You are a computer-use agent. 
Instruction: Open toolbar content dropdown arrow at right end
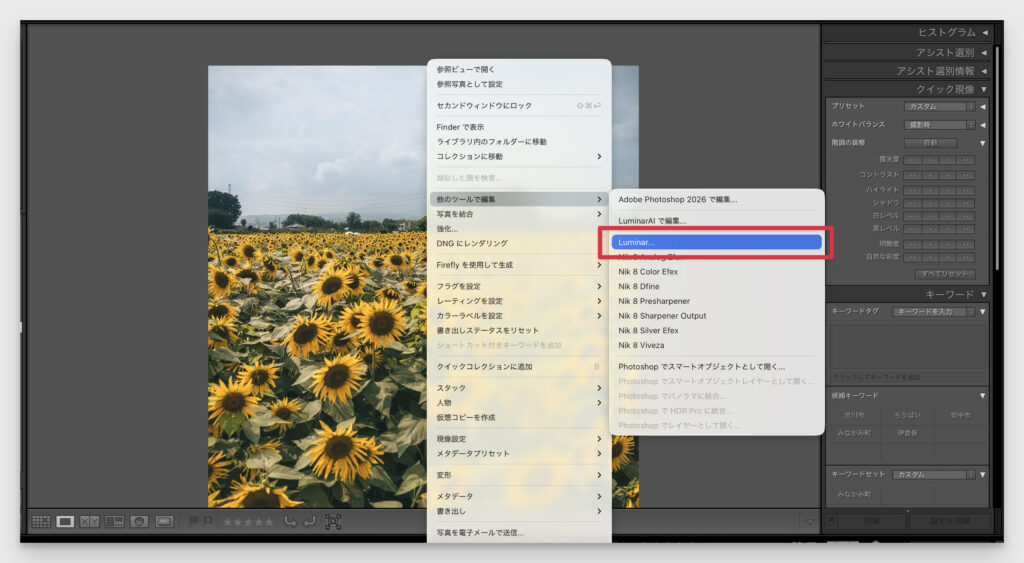(810, 522)
